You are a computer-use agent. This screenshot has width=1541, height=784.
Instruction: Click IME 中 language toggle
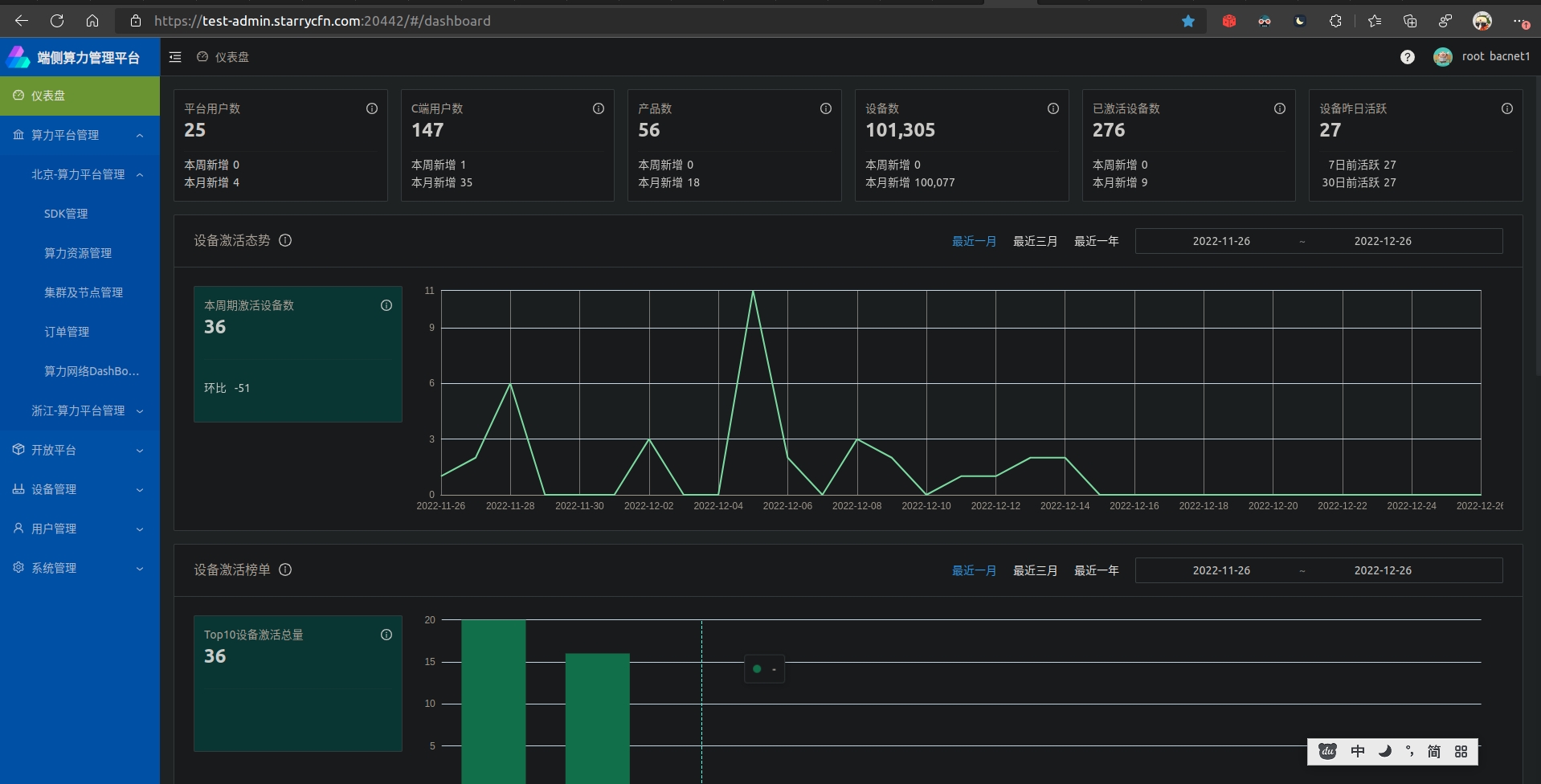tap(1358, 751)
